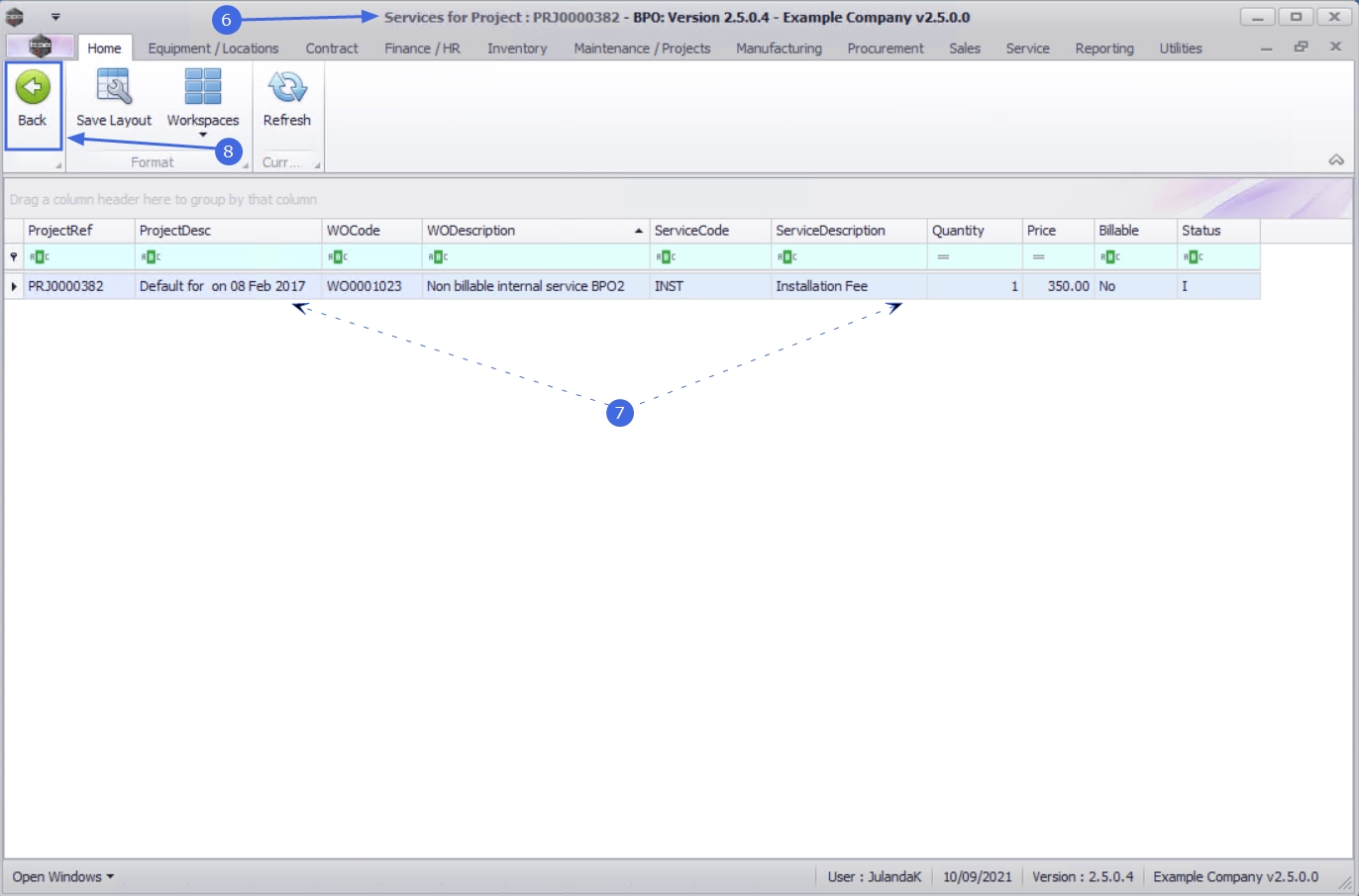The height and width of the screenshot is (896, 1359).
Task: Click the User : JulandaK status entry
Action: (875, 877)
